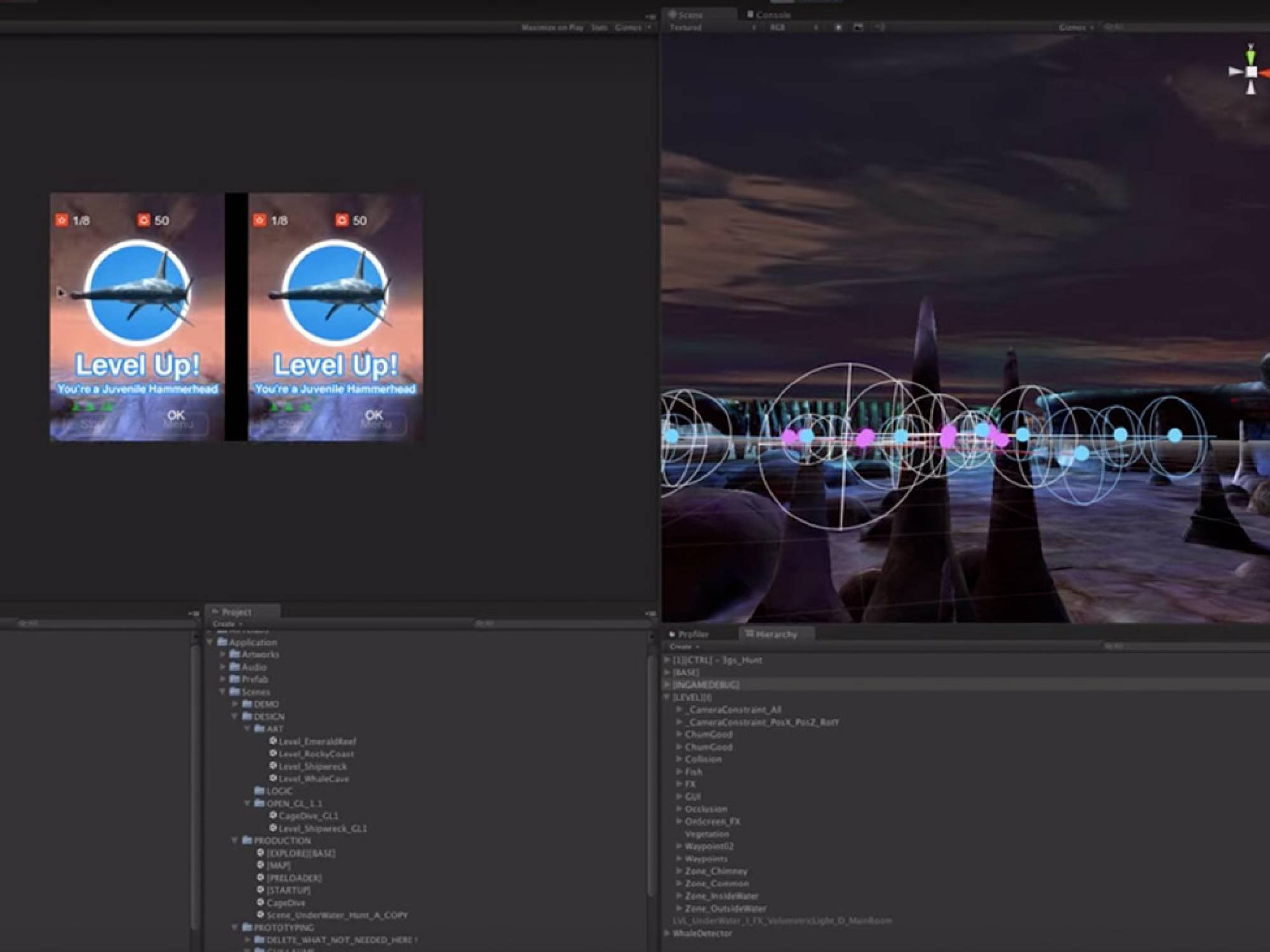Expand the Fish object in Hierarchy
The image size is (1270, 952).
point(679,772)
